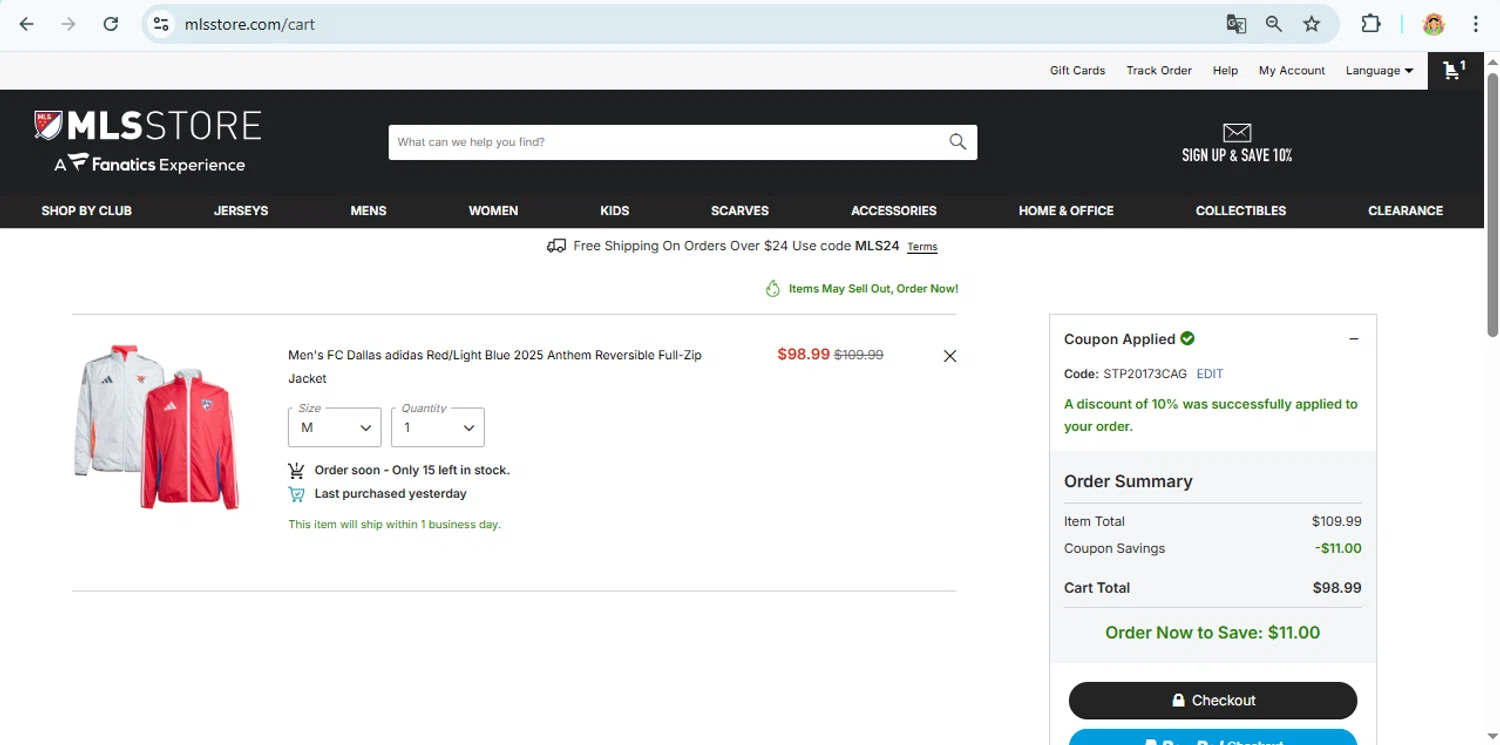This screenshot has height=745, width=1500.
Task: Expand the Language dropdown
Action: pyautogui.click(x=1379, y=70)
